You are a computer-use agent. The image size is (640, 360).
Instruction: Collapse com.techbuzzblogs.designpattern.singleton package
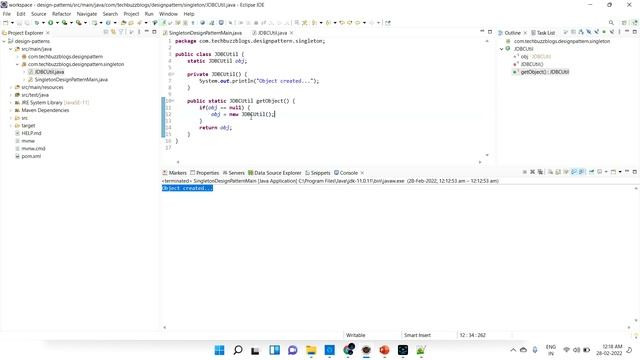click(x=17, y=64)
